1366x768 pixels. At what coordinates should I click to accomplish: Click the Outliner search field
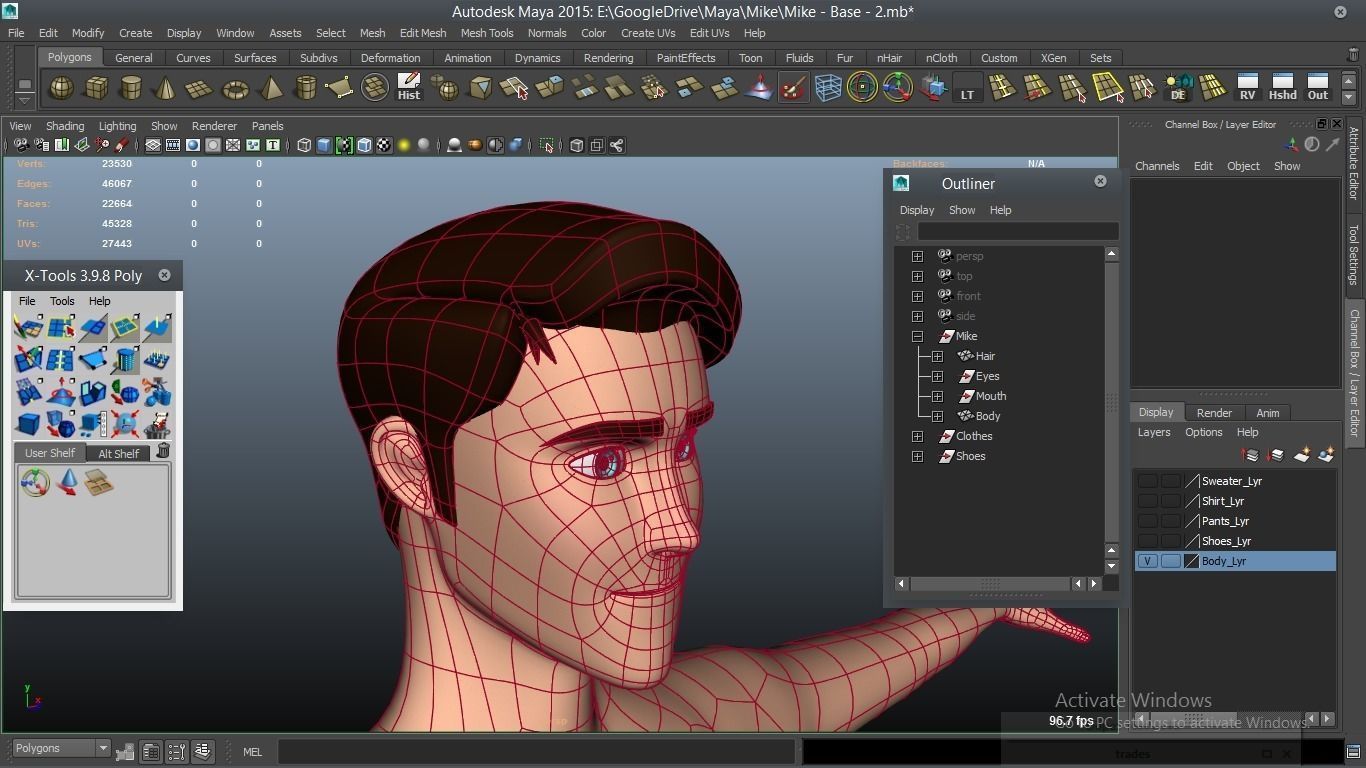click(x=1018, y=232)
